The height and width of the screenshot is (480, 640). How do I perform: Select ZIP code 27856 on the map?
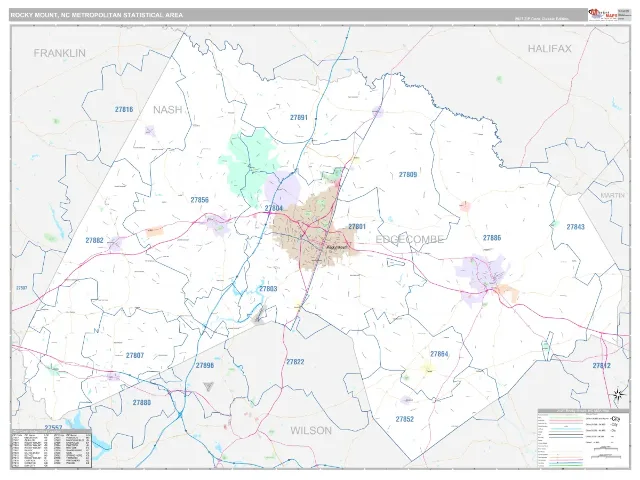coord(200,200)
